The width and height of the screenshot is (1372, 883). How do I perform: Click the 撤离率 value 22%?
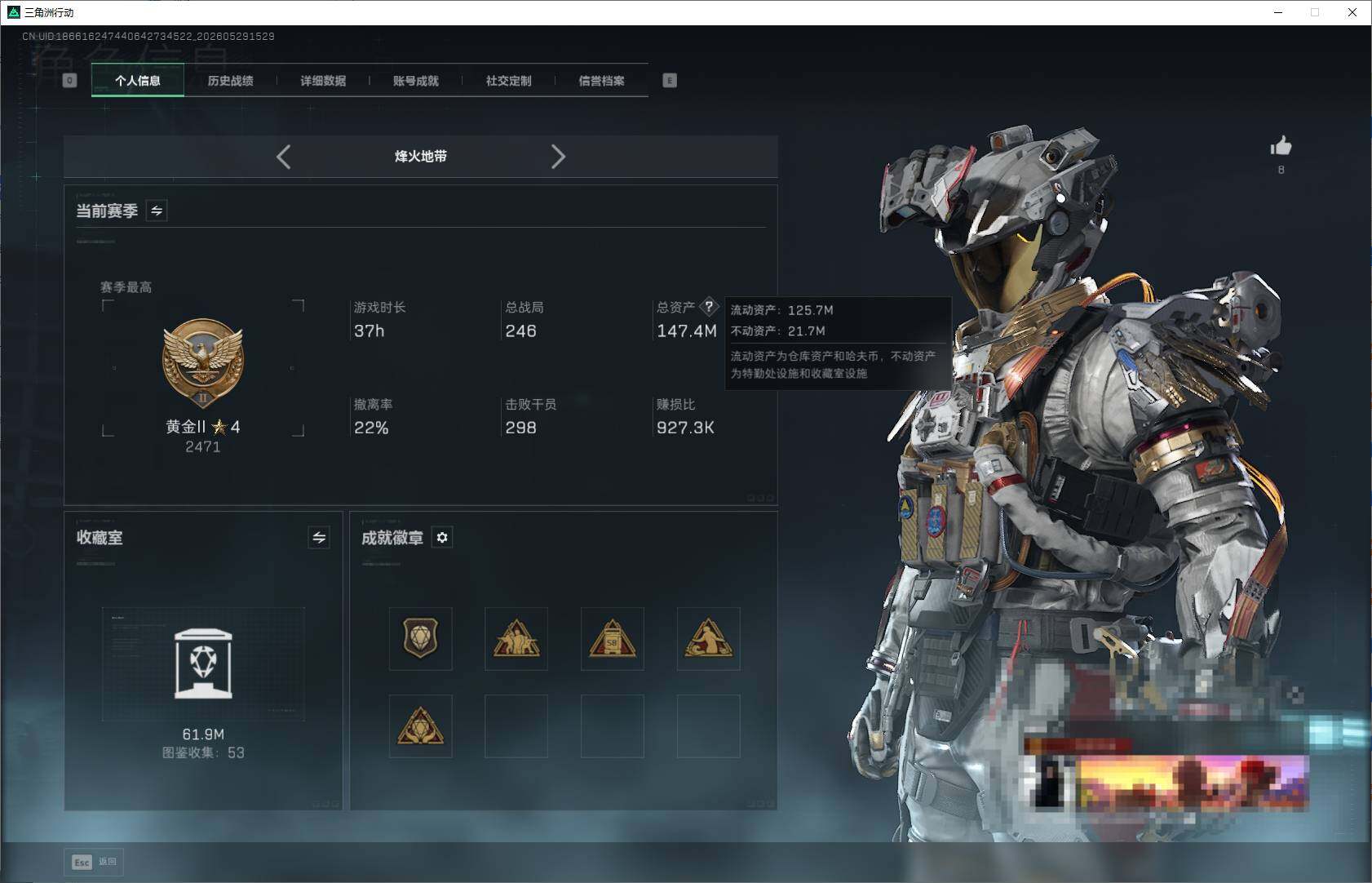[371, 428]
